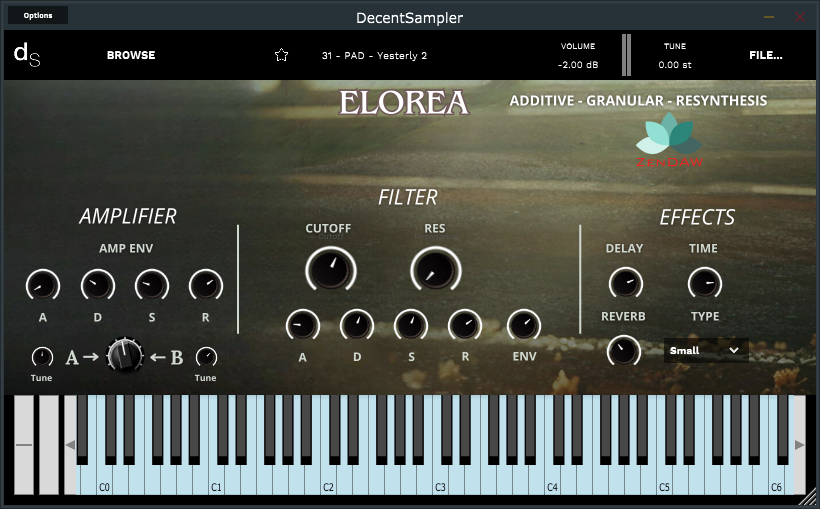The image size is (820, 509).
Task: Click the filter CUTOFF knob
Action: [331, 270]
